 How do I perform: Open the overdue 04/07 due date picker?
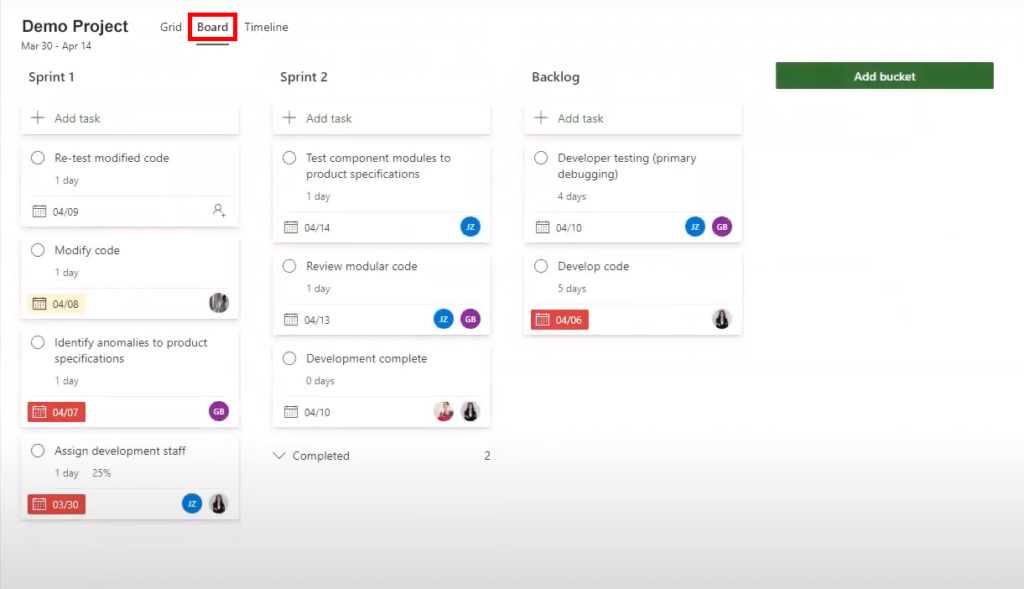pos(56,412)
